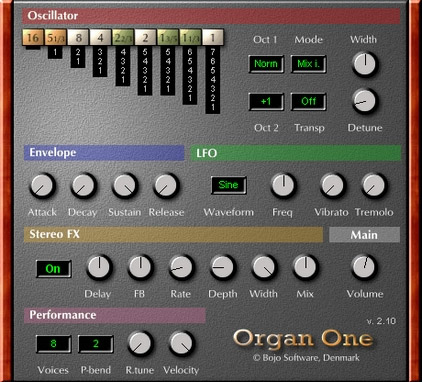Change the P-bend value display showing 2

[x=96, y=344]
